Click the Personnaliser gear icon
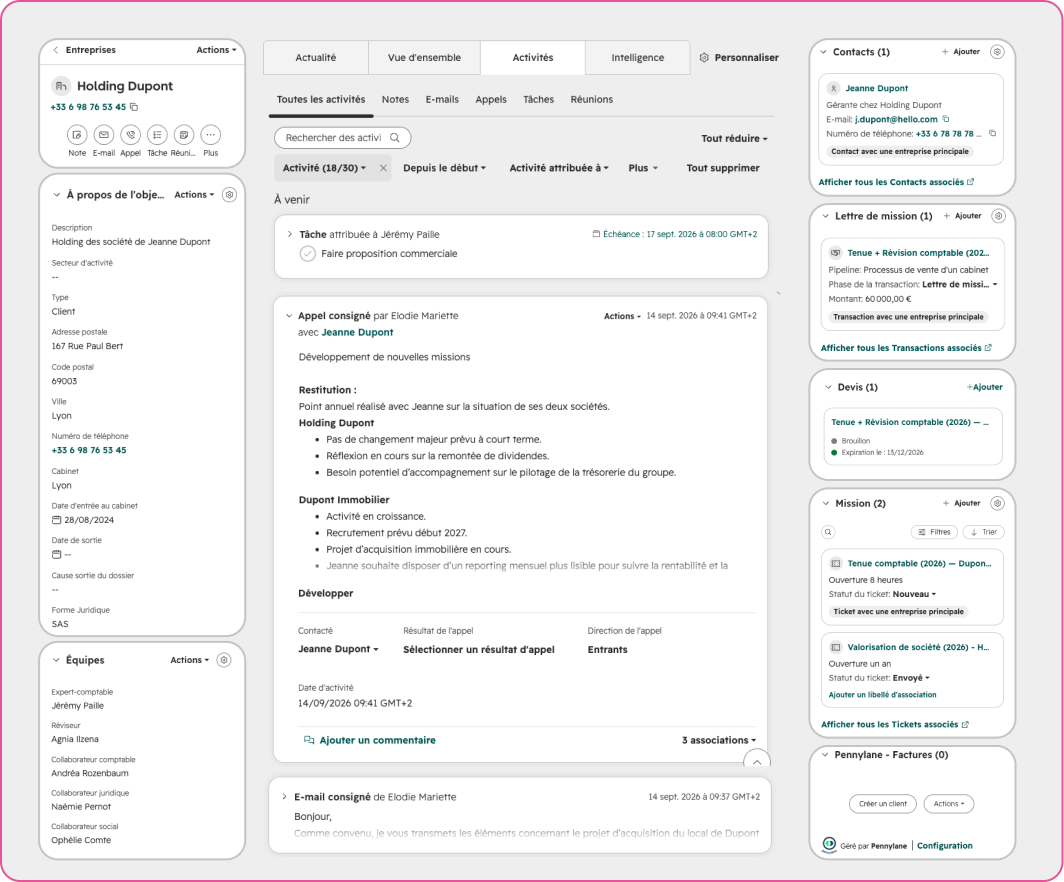The height and width of the screenshot is (882, 1064). (x=704, y=58)
